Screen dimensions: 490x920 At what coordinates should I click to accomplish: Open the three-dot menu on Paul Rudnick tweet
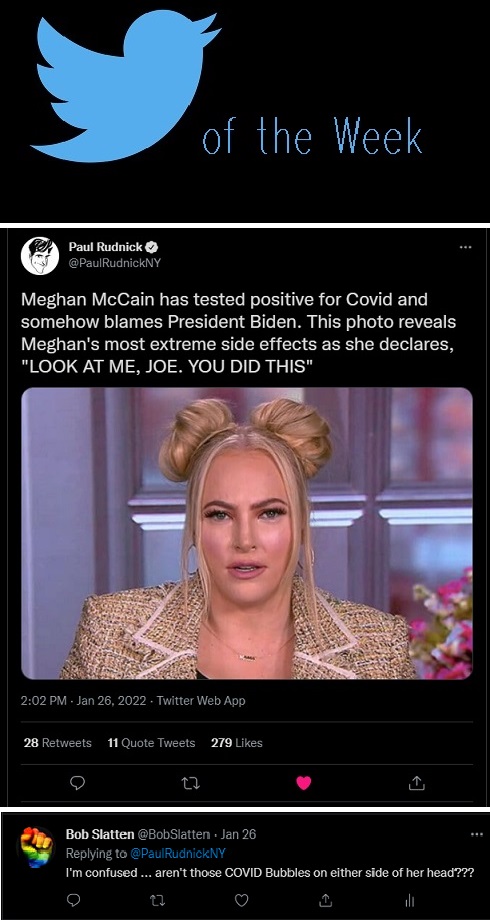465,248
